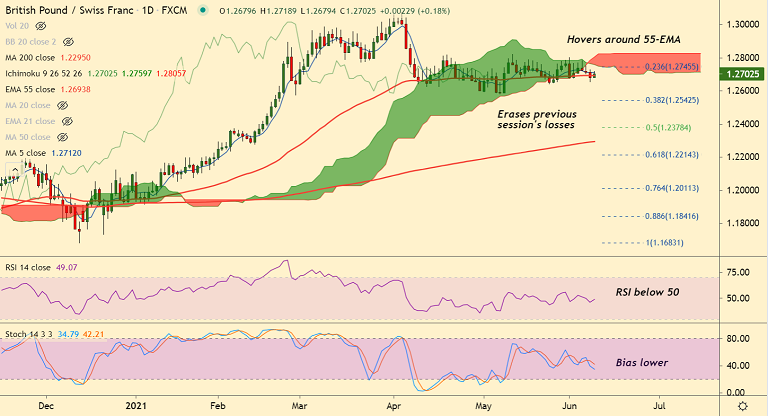Select the 0.236(1.27455) Fibonacci label
The image size is (768, 416).
pyautogui.click(x=672, y=67)
